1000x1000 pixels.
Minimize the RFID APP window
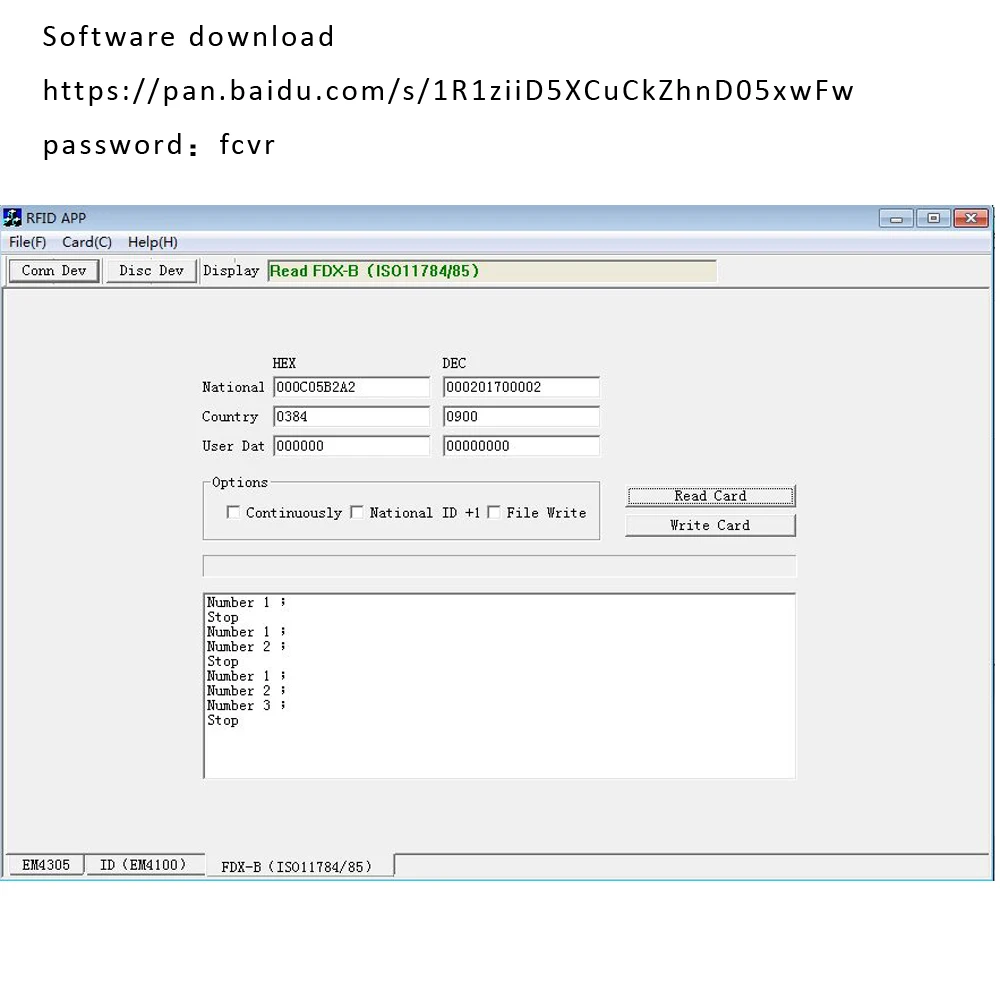[896, 218]
